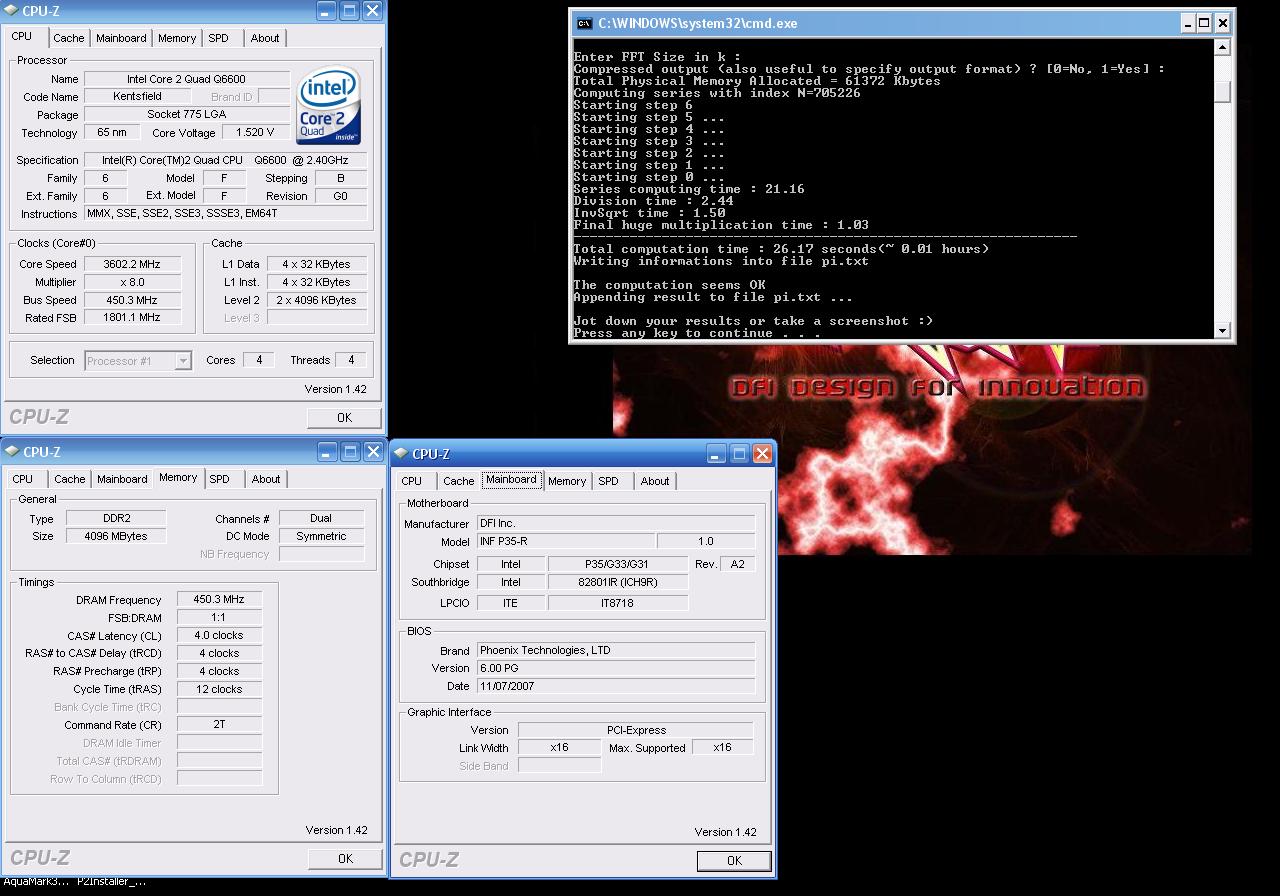1282x896 pixels.
Task: Maximize the cmd.exe window
Action: pyautogui.click(x=1204, y=23)
